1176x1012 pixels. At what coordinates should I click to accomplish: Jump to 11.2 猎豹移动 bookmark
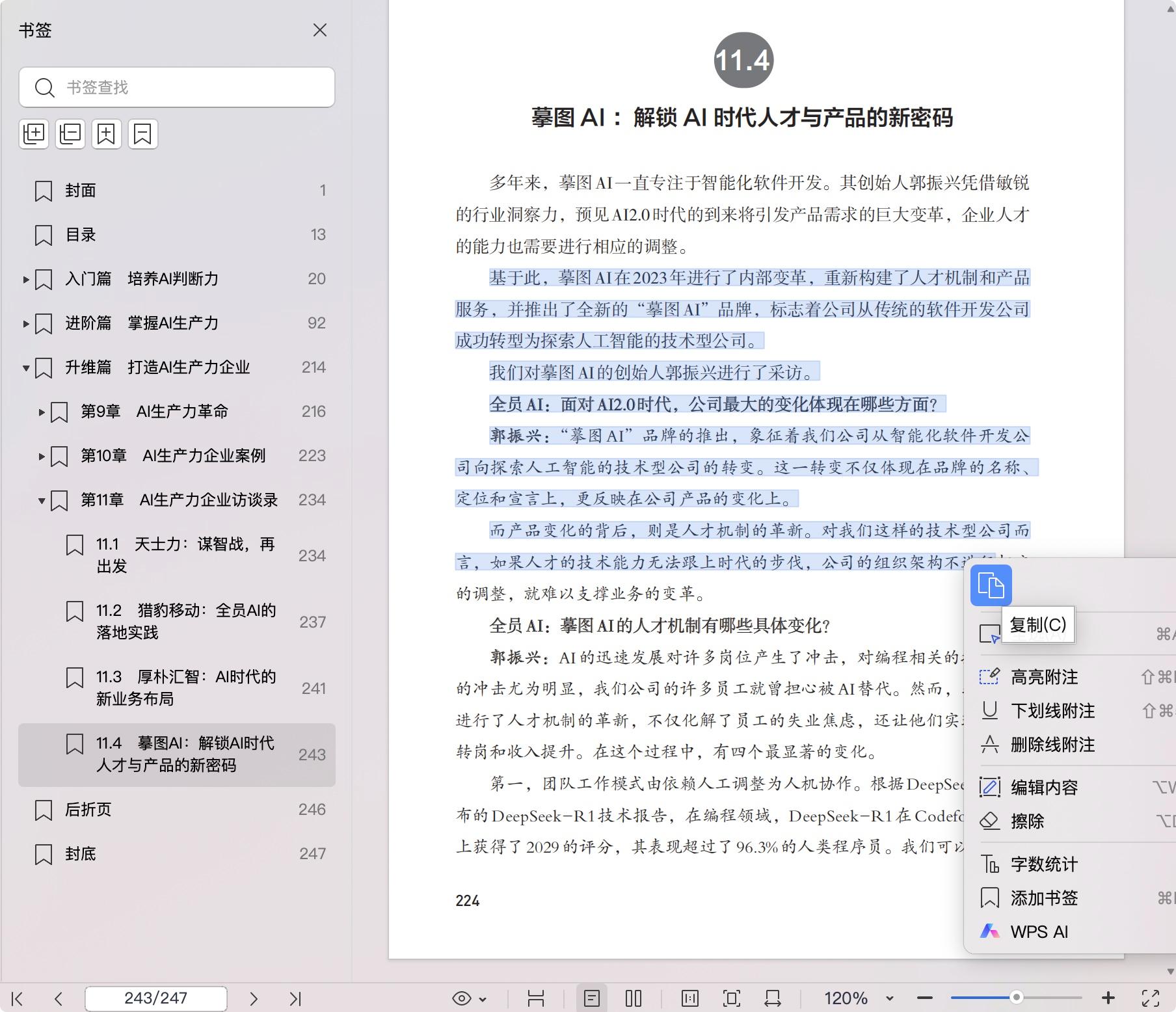(177, 622)
